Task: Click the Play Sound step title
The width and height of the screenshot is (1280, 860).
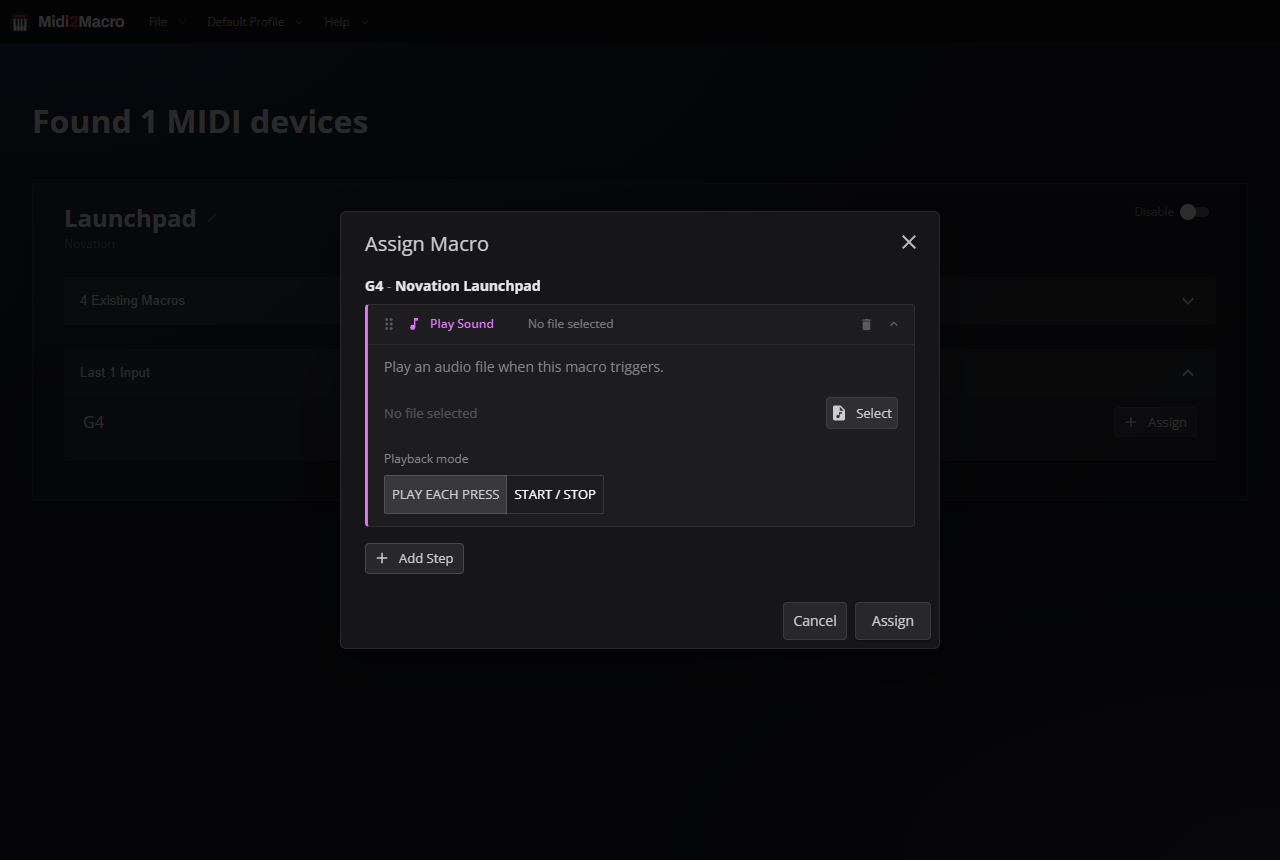Action: pyautogui.click(x=462, y=324)
